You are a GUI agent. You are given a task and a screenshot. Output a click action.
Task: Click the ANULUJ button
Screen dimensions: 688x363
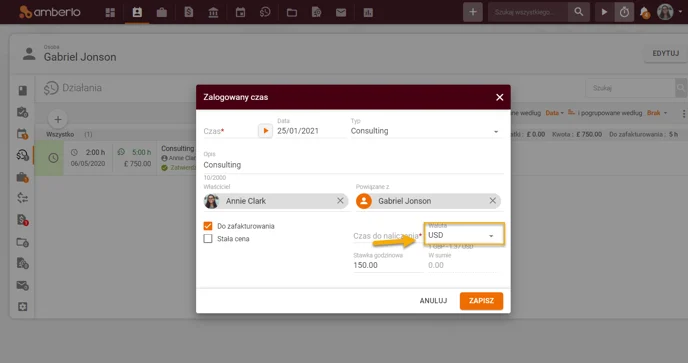pos(433,301)
